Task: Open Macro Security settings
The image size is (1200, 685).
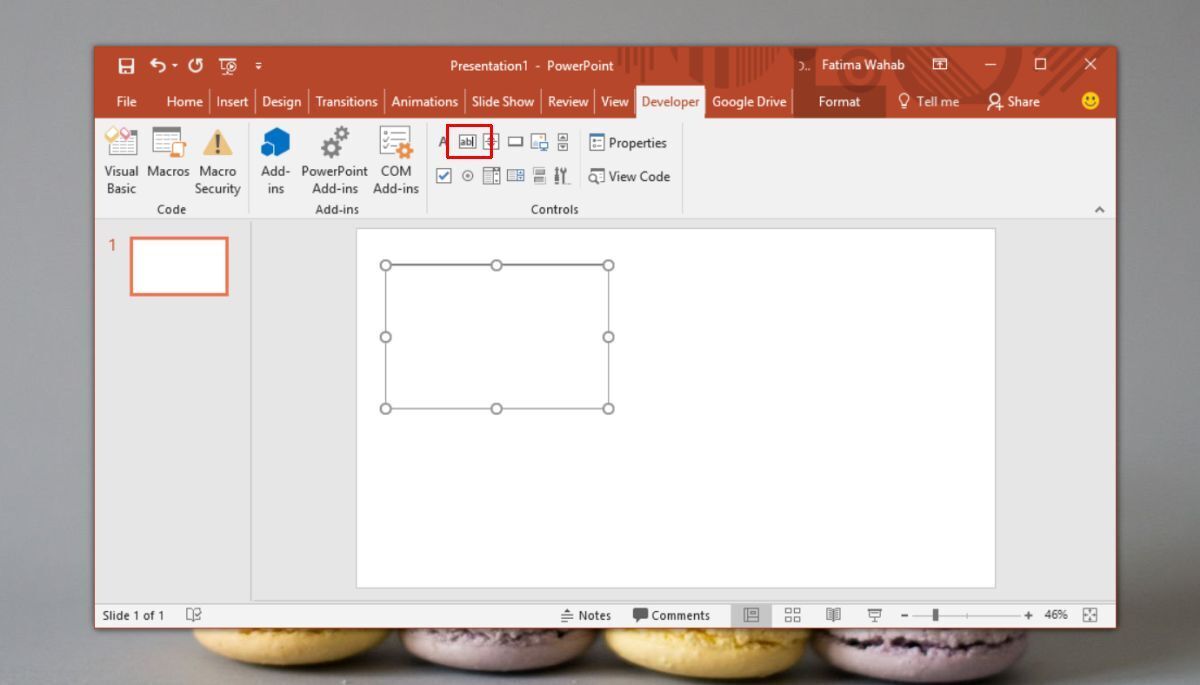Action: 217,160
